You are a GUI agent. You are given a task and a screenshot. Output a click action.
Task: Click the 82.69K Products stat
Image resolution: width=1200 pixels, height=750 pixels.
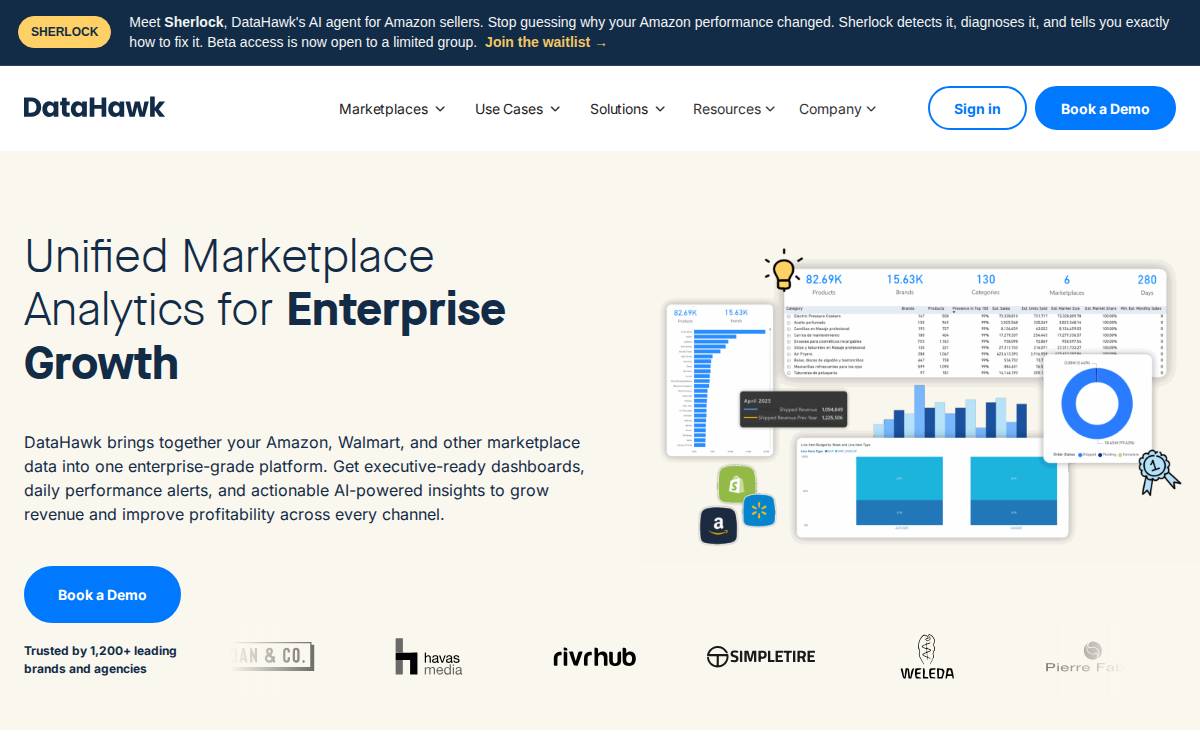coord(824,284)
